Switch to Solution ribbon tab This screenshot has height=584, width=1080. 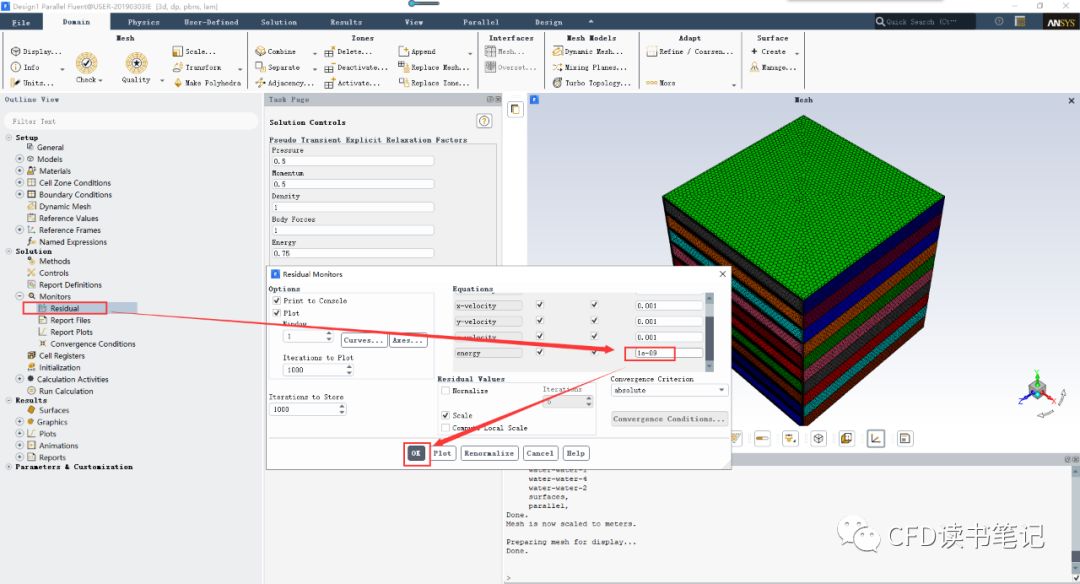278,22
